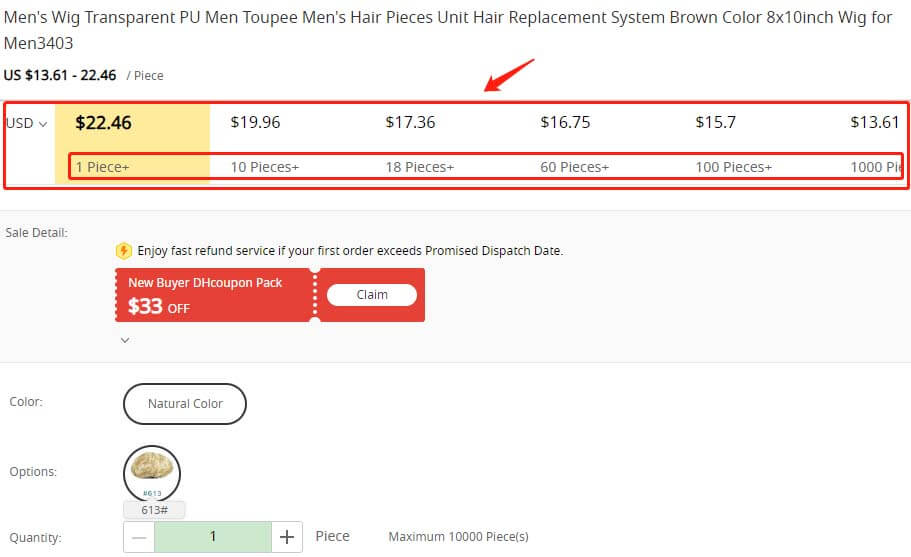Choose the #613 hair swatch thumbnail
Image resolution: width=911 pixels, height=557 pixels.
point(152,473)
